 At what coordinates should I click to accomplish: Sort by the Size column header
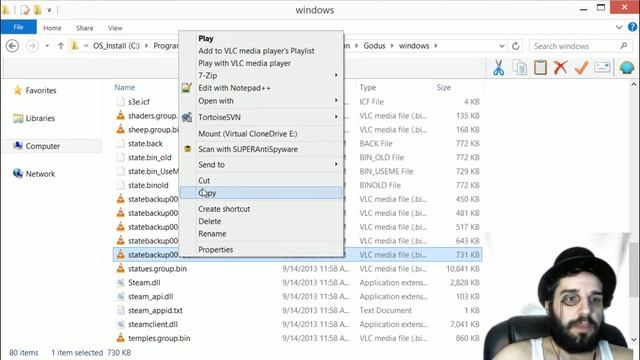tap(444, 87)
